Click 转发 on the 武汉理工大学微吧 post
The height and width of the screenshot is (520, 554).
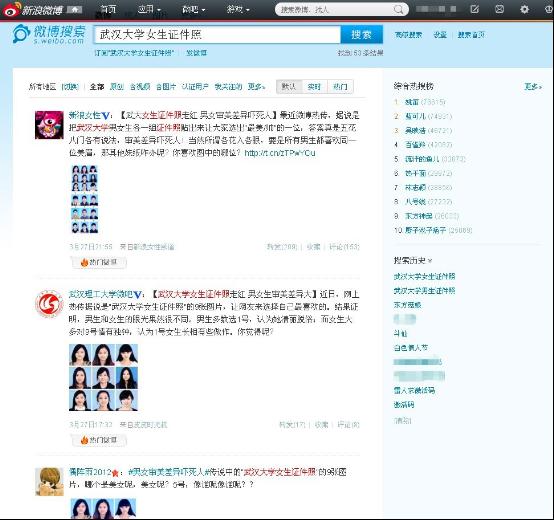pyautogui.click(x=292, y=425)
